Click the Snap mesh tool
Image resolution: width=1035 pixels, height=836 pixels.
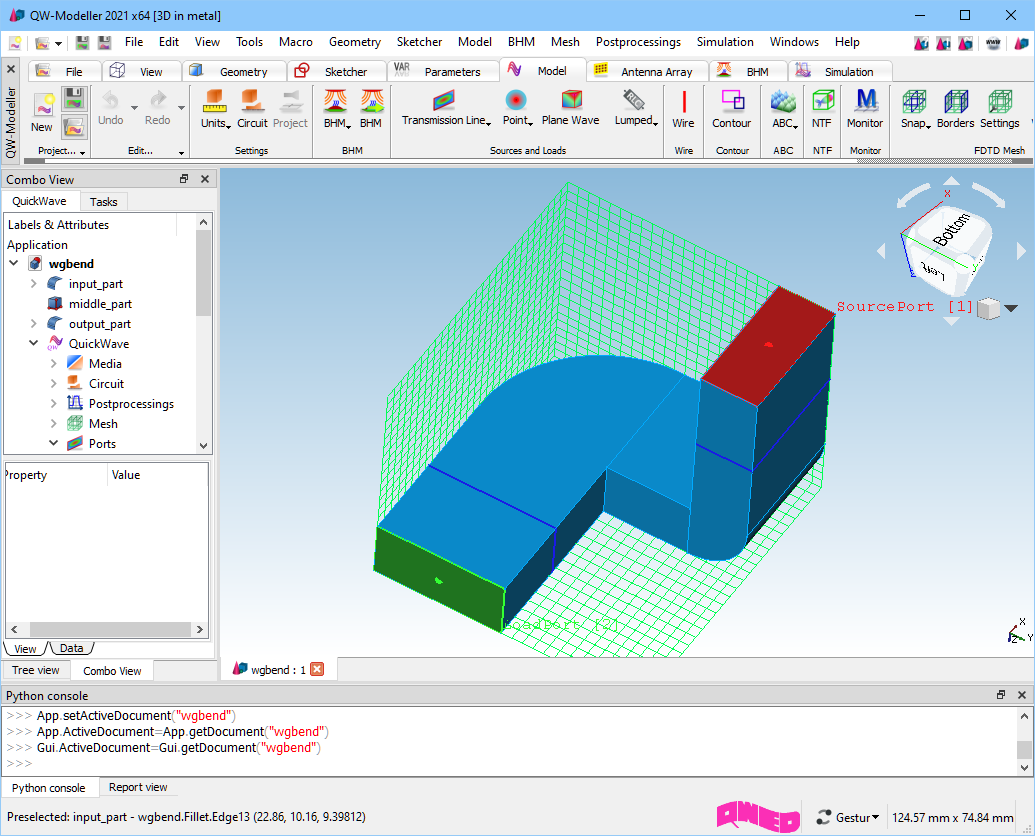tap(916, 110)
